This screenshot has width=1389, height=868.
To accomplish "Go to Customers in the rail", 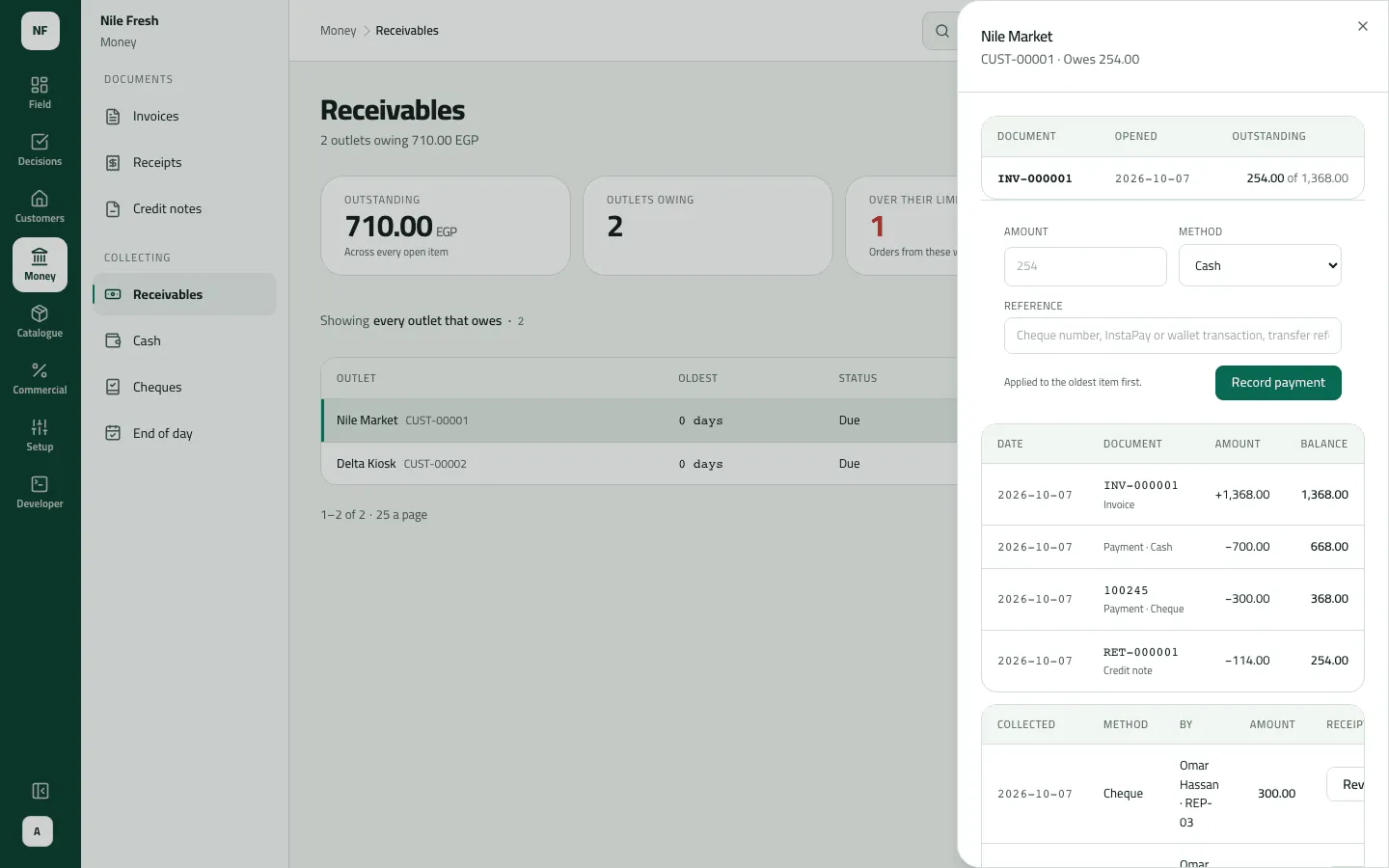I will tap(40, 206).
